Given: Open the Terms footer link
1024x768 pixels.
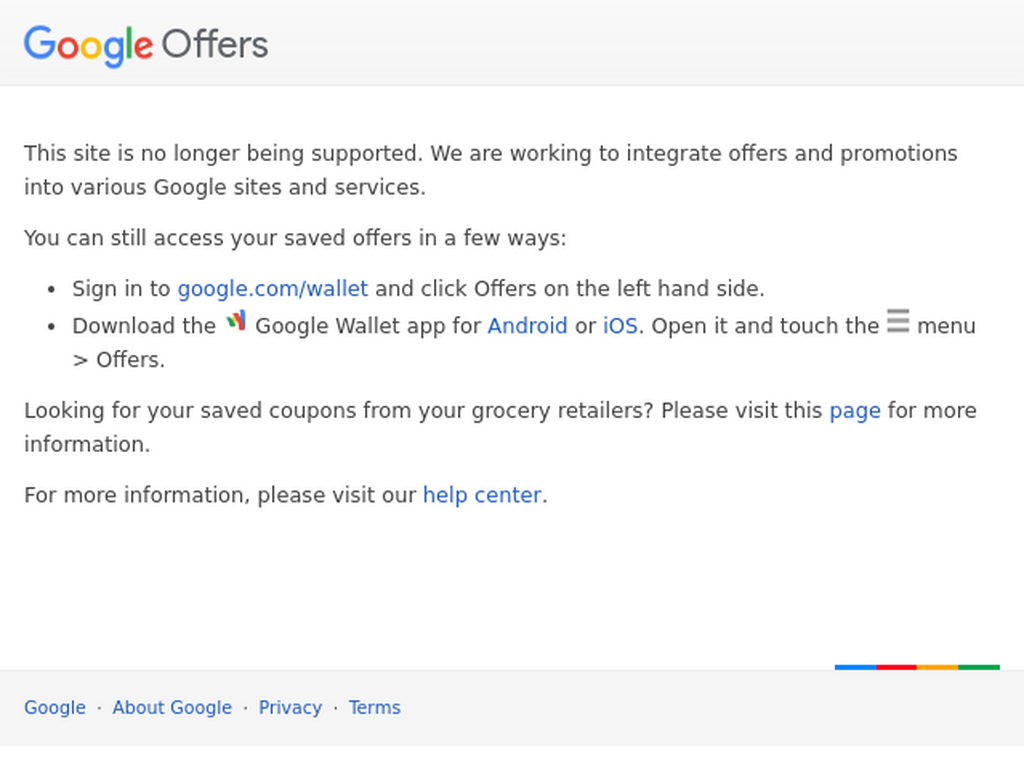Looking at the screenshot, I should [374, 708].
